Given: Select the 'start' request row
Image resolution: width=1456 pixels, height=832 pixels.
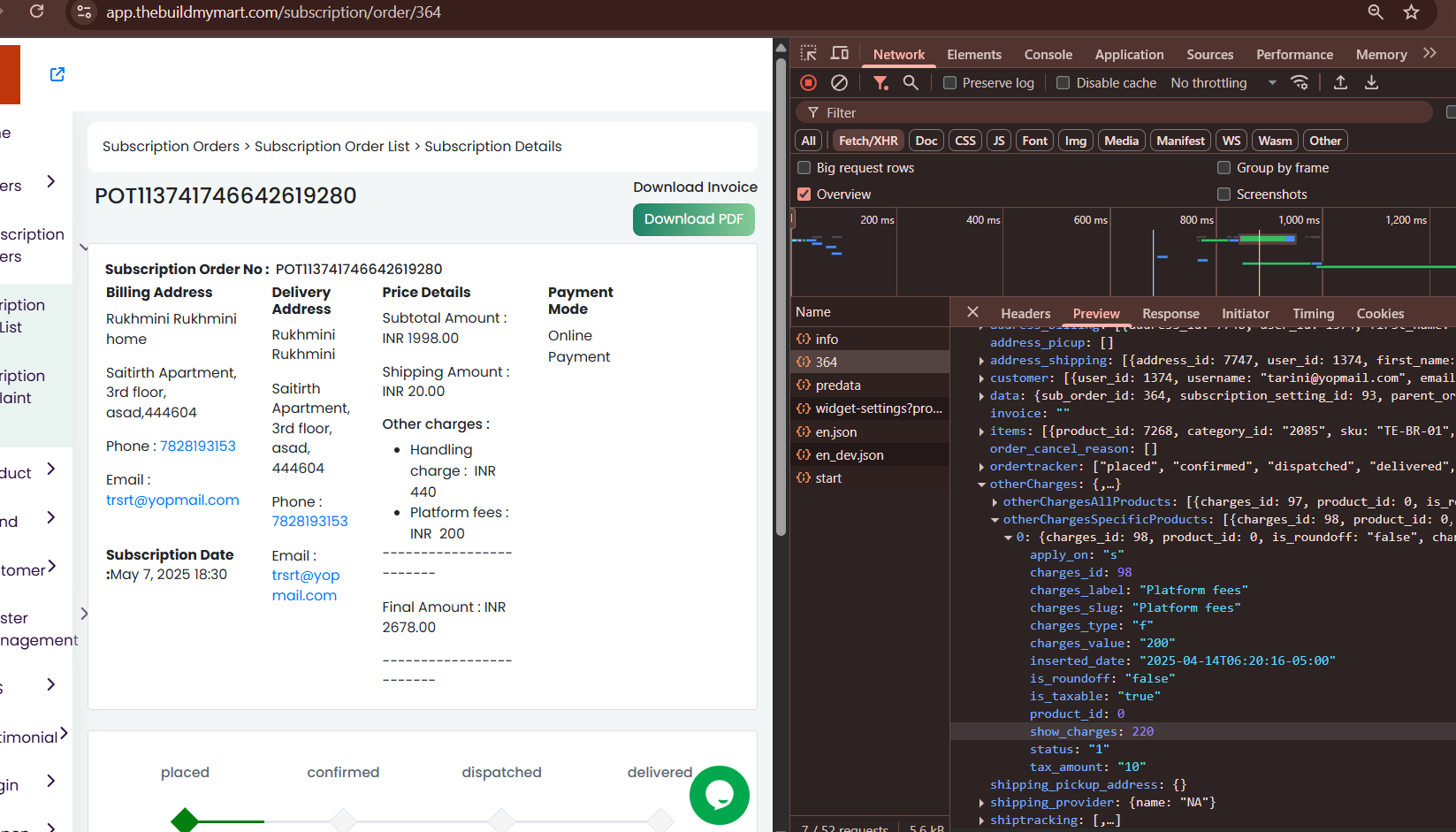Looking at the screenshot, I should tap(870, 477).
